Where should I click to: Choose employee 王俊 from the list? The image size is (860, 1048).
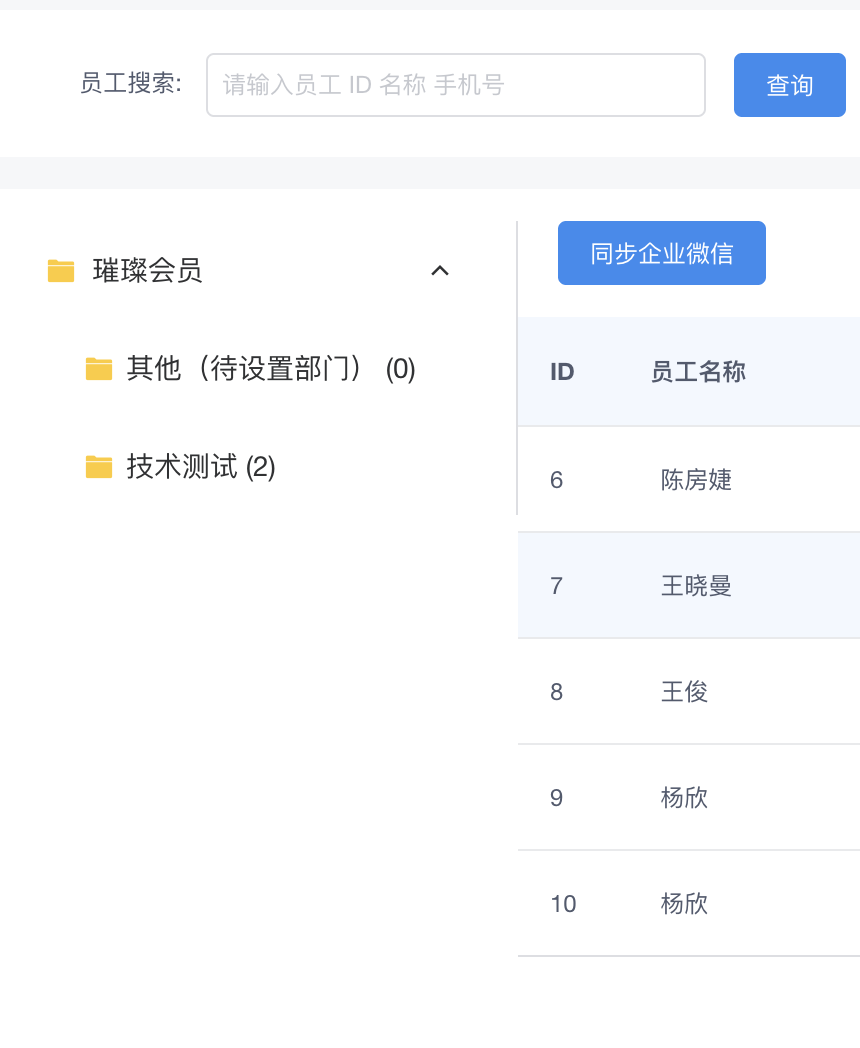(x=684, y=692)
